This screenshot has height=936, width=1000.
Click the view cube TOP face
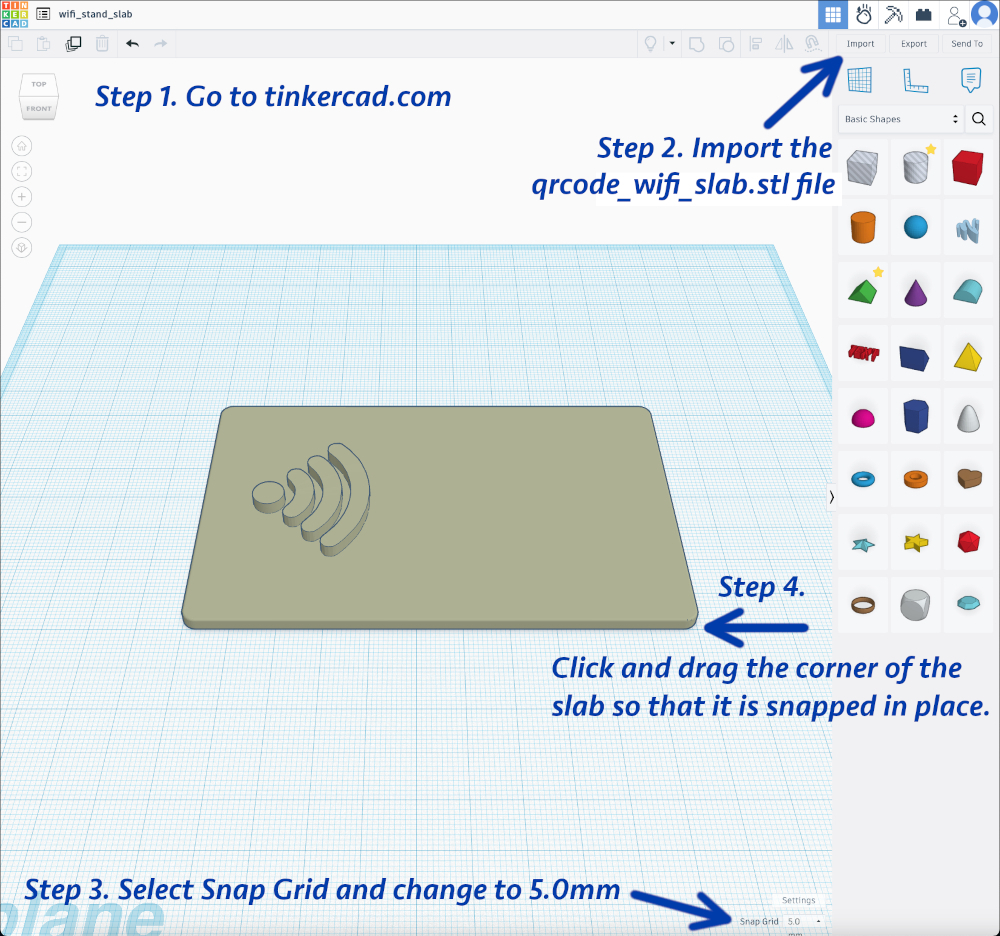coord(39,84)
